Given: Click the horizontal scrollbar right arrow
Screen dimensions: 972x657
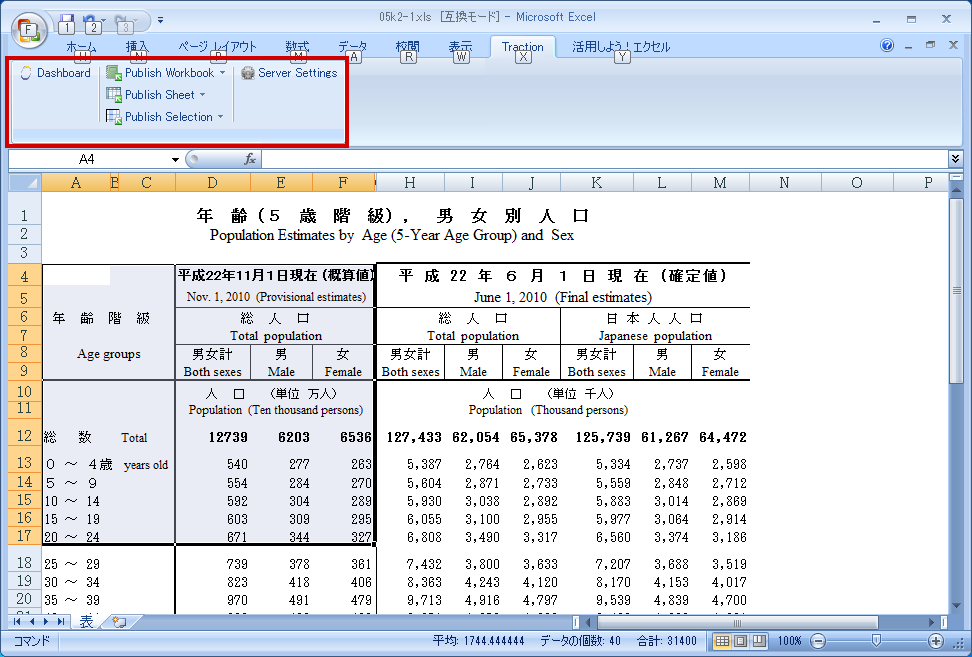Looking at the screenshot, I should coord(932,622).
